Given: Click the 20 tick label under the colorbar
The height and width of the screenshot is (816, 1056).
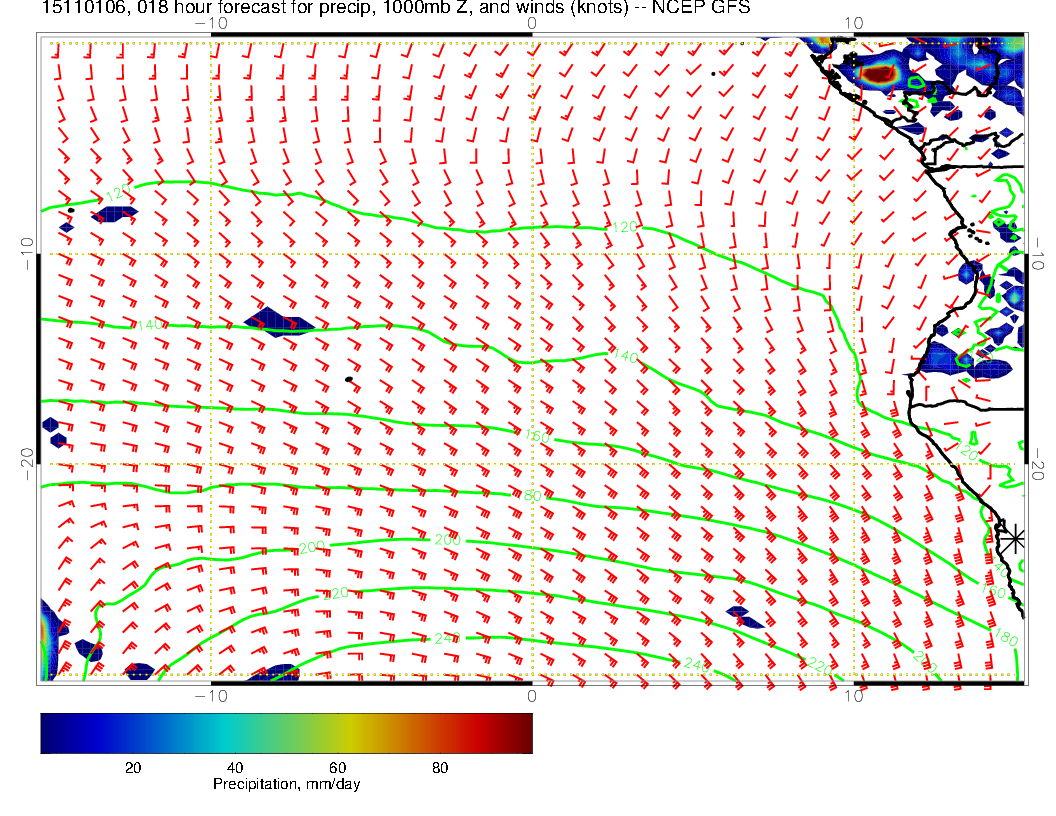Looking at the screenshot, I should click(x=132, y=767).
